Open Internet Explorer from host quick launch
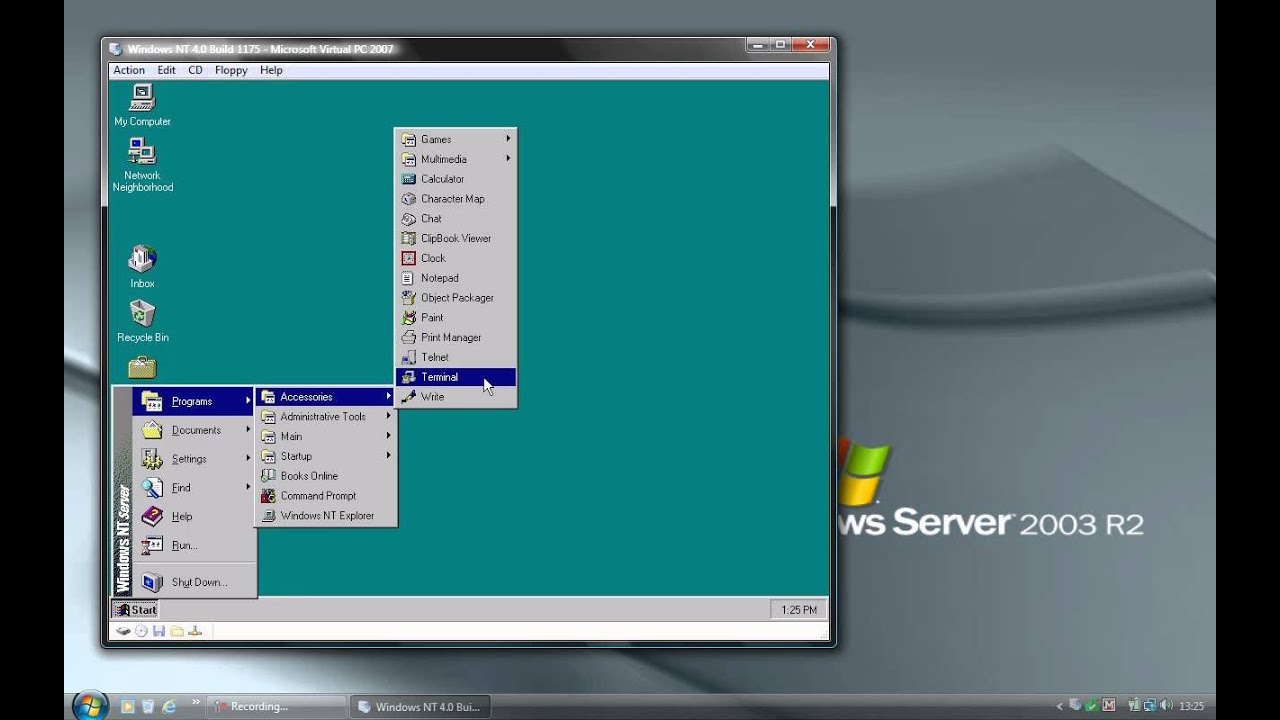Image resolution: width=1280 pixels, height=720 pixels. [x=169, y=706]
